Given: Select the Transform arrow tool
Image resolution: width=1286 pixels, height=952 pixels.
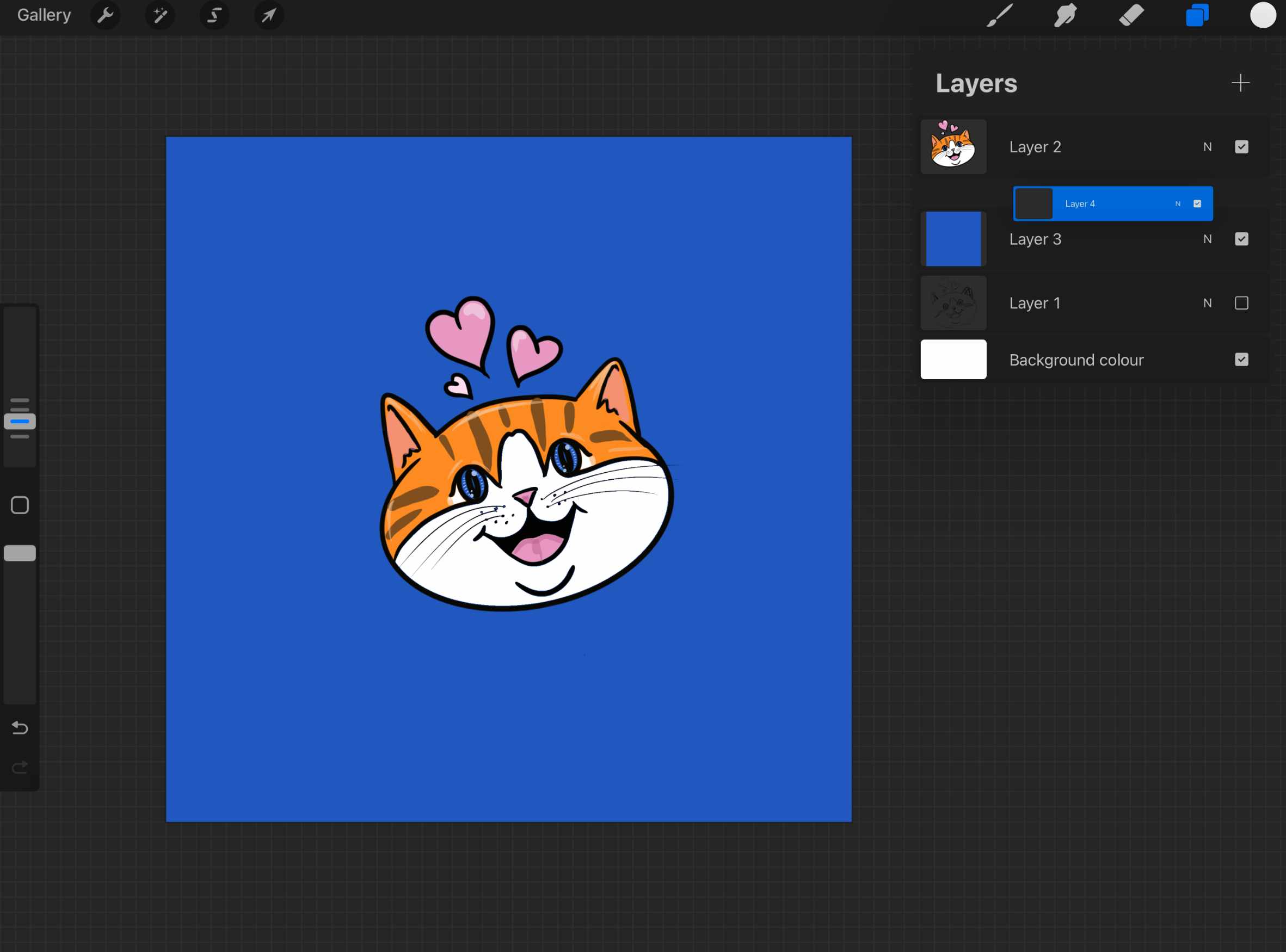Looking at the screenshot, I should (268, 16).
